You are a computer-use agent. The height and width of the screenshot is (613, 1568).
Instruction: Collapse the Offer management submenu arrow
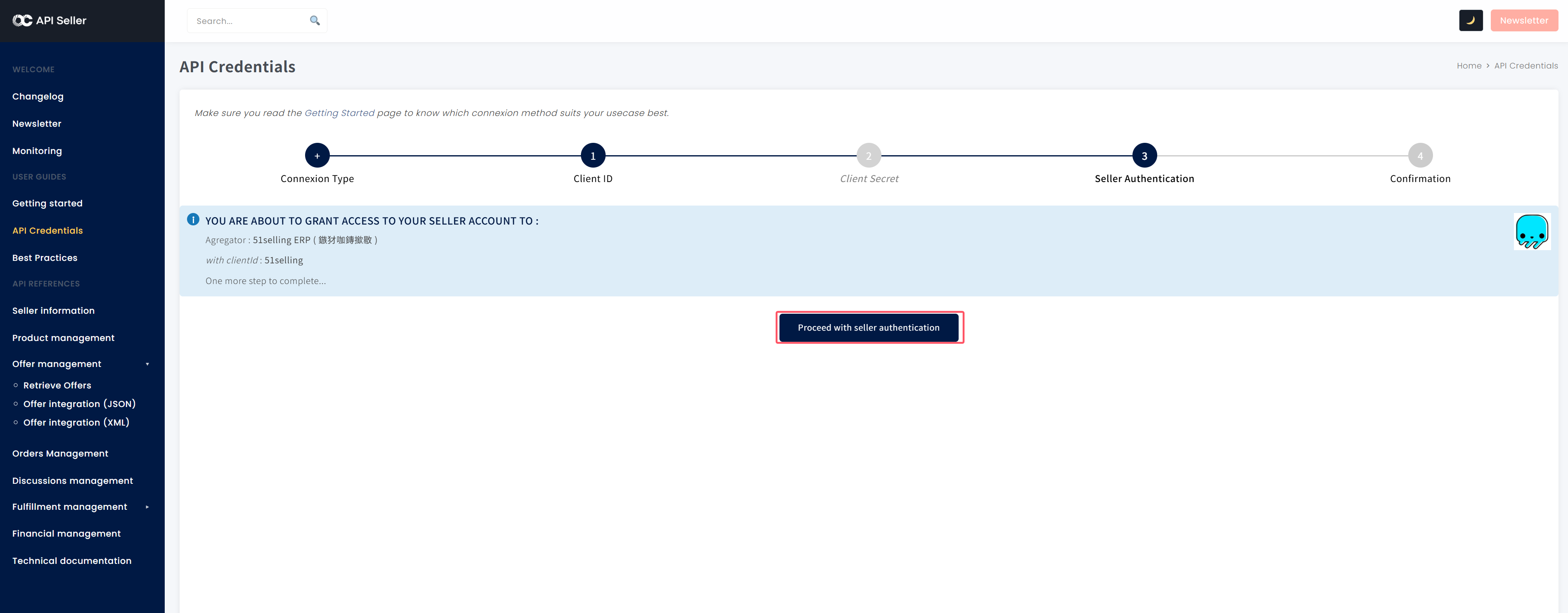[x=147, y=364]
